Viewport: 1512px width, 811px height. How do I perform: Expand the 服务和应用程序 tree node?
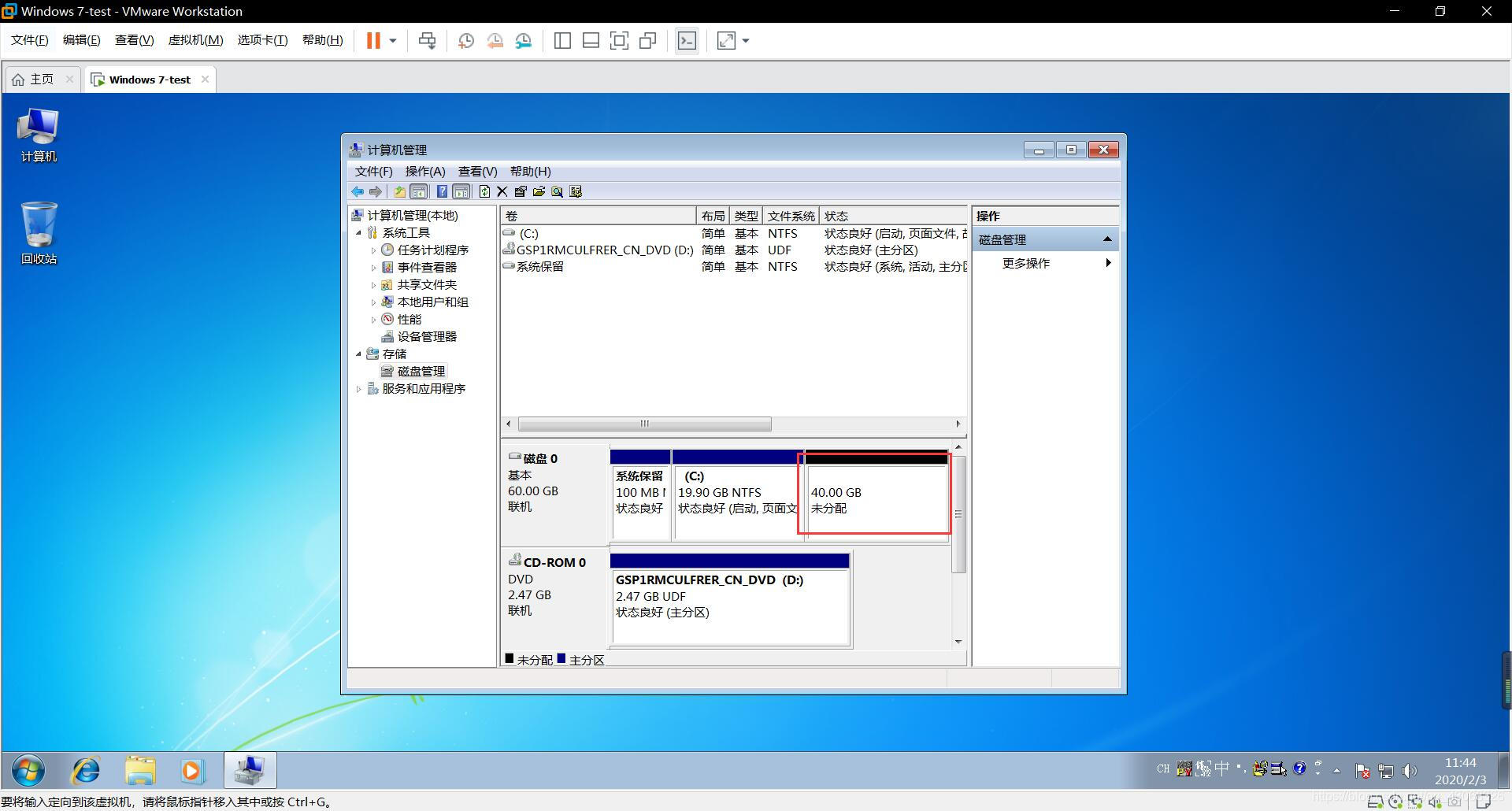[x=358, y=389]
